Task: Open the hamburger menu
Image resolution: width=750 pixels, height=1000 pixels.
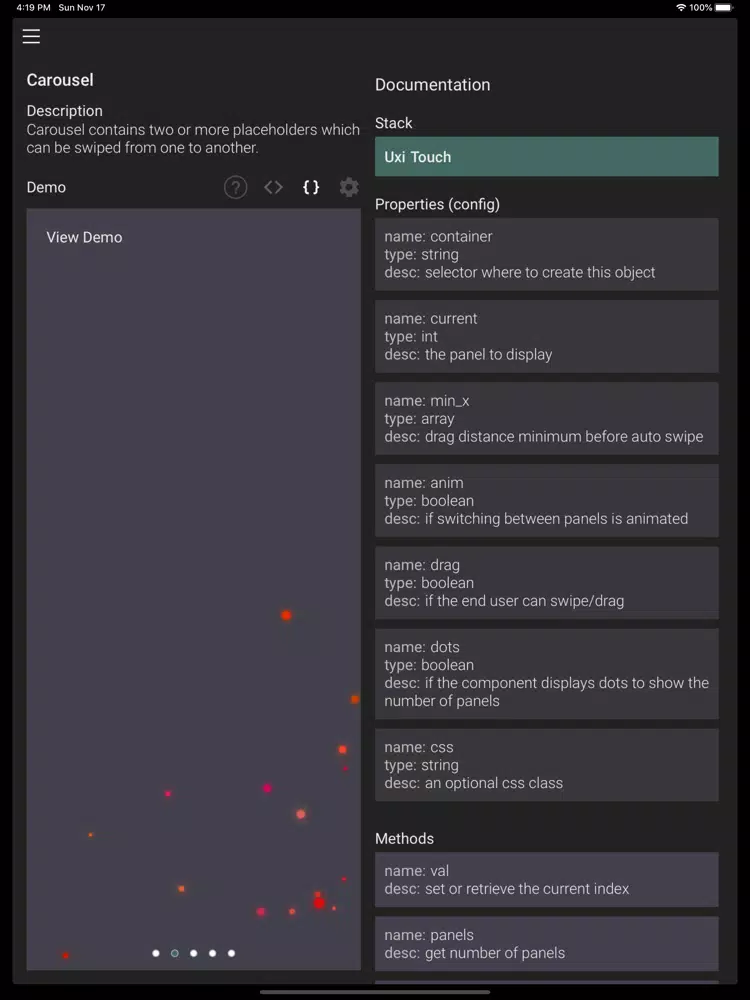Action: (32, 37)
